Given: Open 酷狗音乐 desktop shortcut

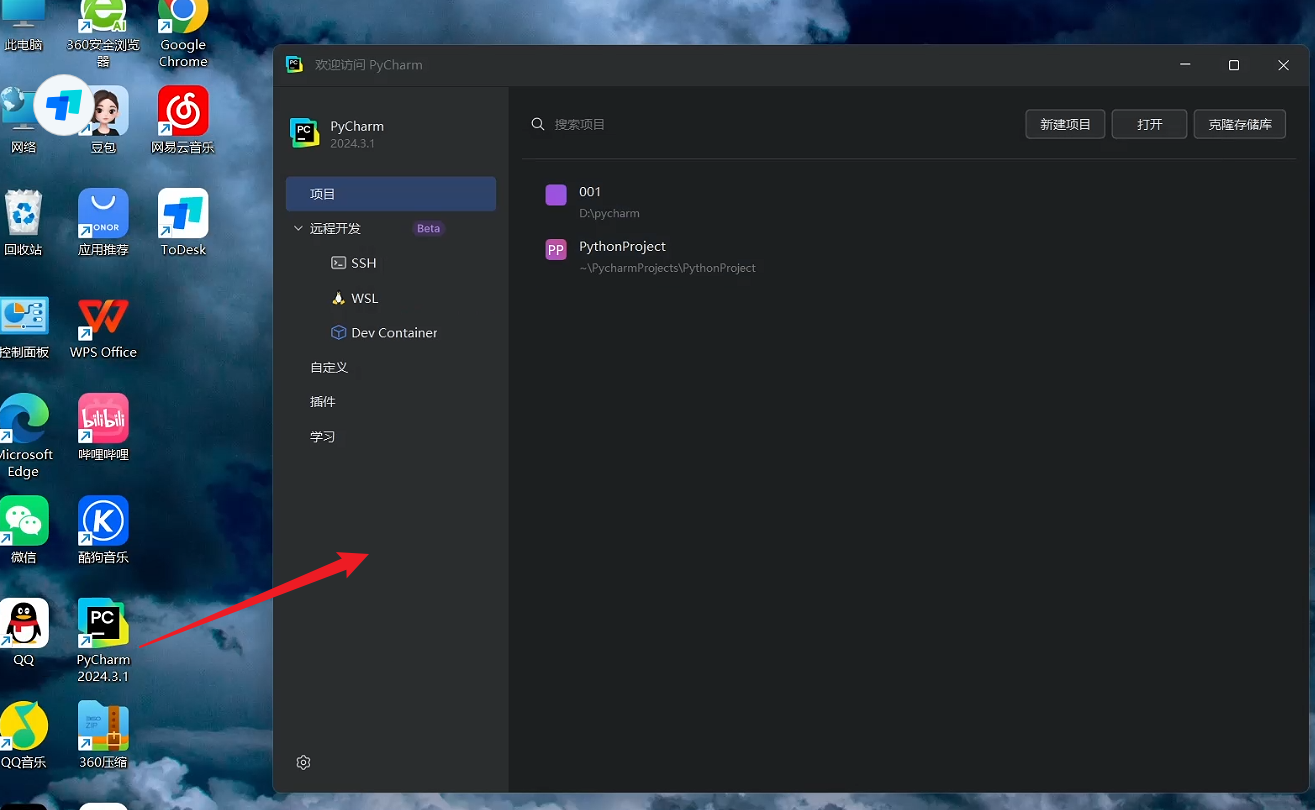Looking at the screenshot, I should coord(103,530).
